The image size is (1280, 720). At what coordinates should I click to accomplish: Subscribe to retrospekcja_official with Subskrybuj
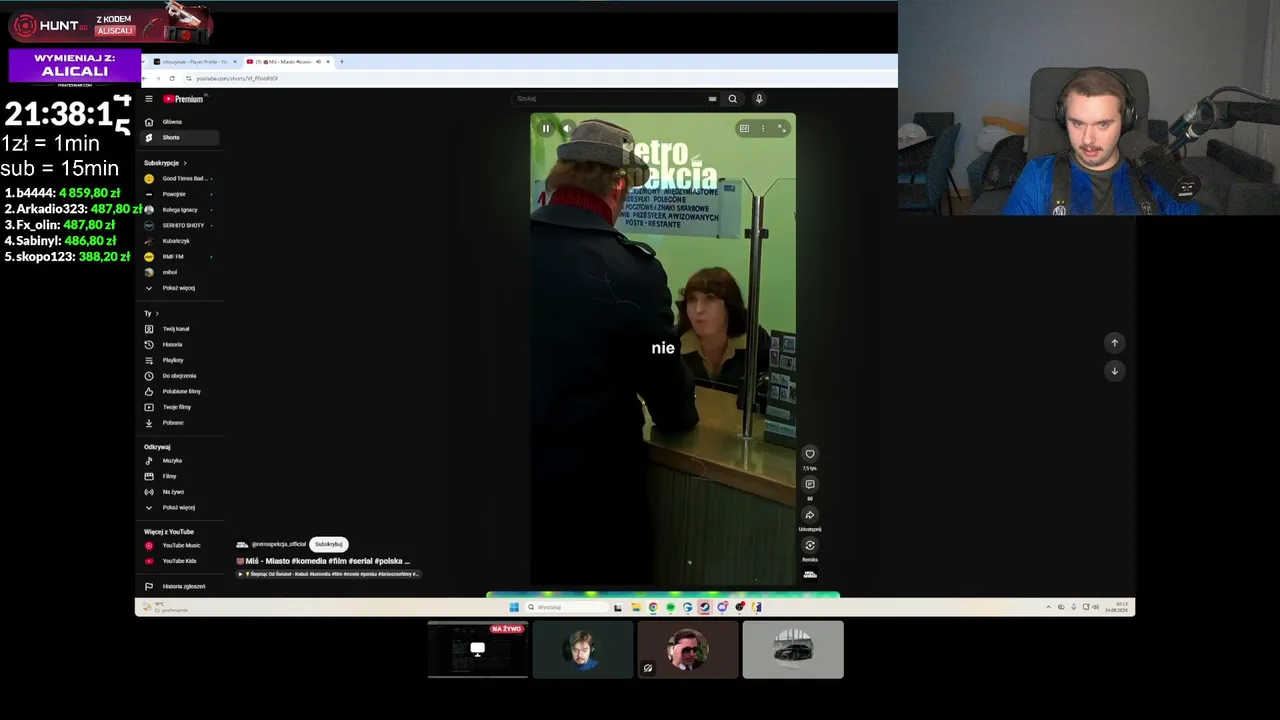pos(329,544)
